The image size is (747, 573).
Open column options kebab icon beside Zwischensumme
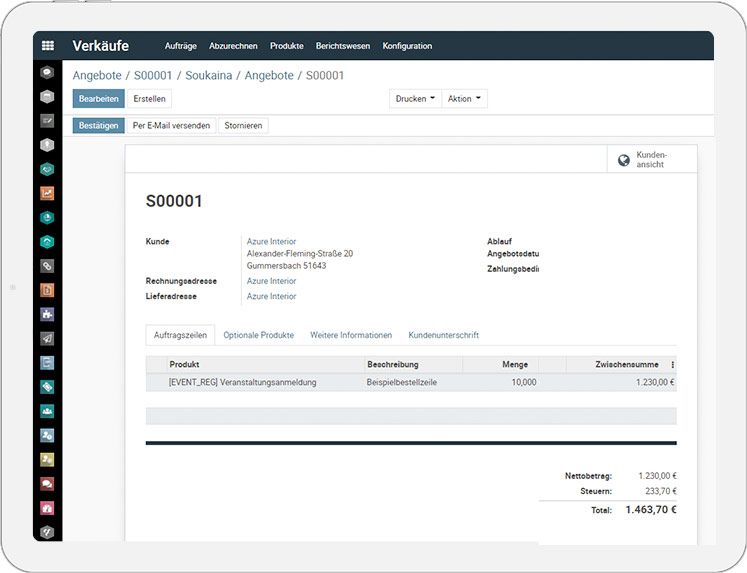click(x=672, y=365)
